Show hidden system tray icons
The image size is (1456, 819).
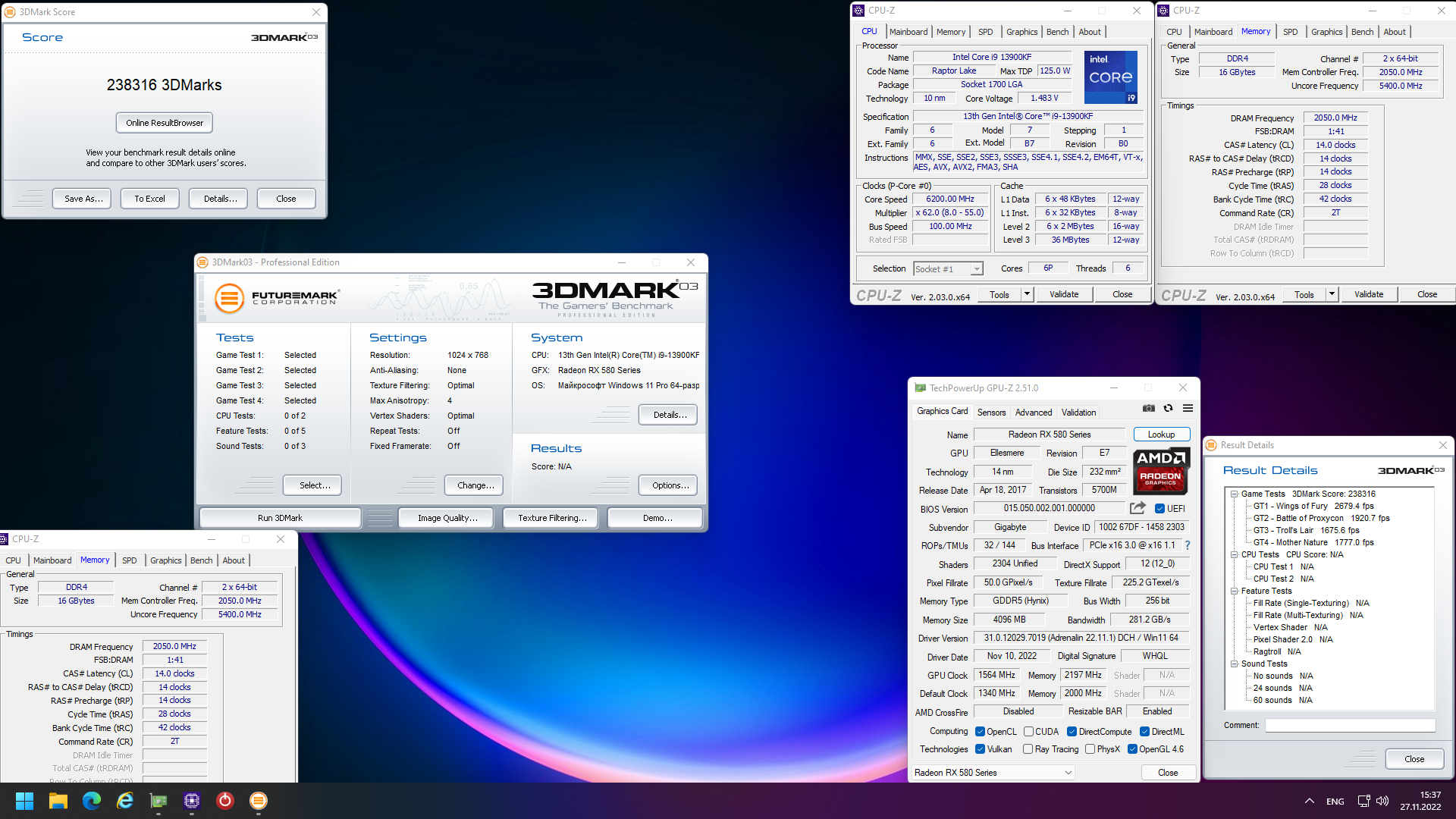[1310, 801]
